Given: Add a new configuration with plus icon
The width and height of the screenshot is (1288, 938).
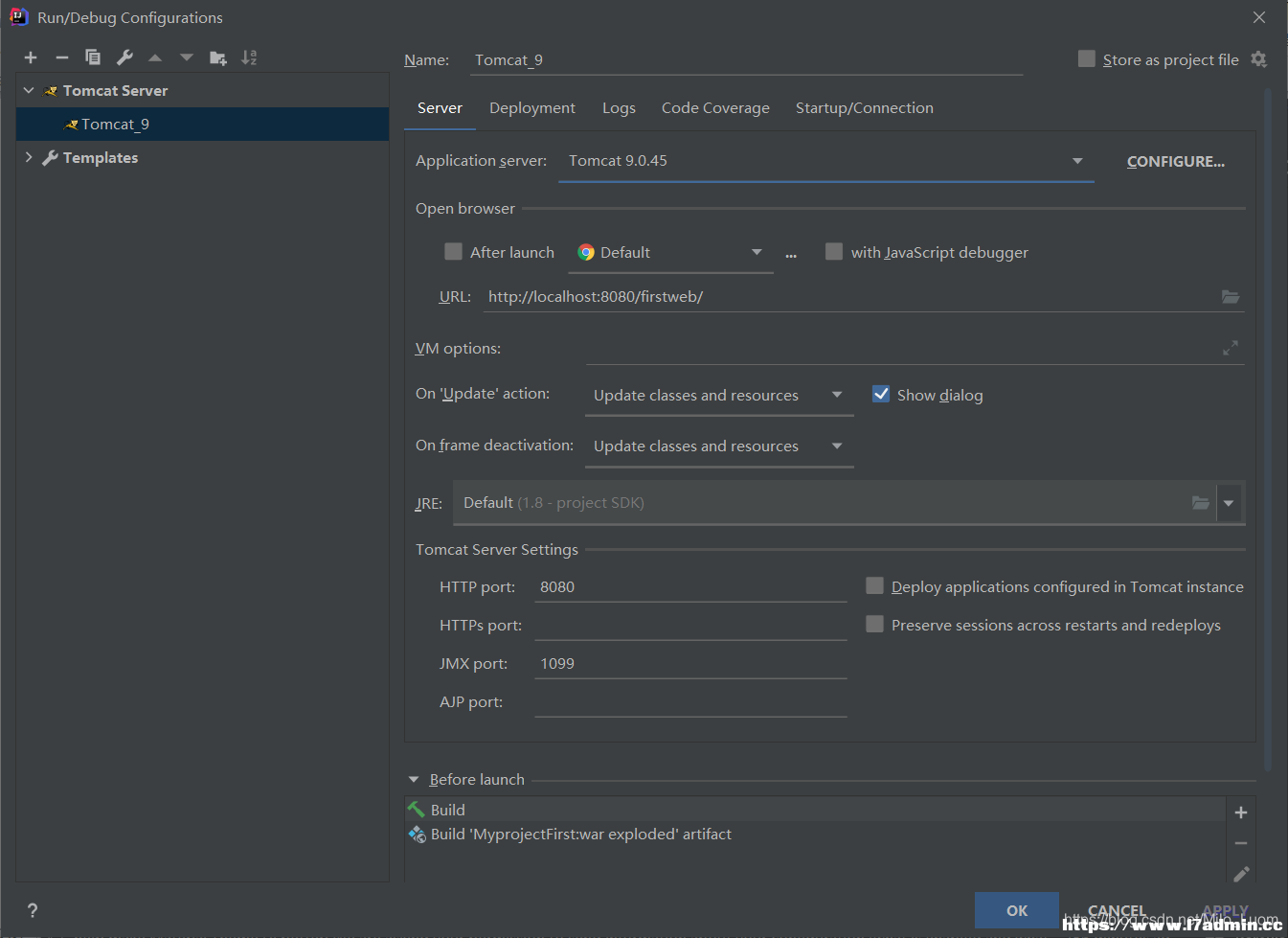Looking at the screenshot, I should pyautogui.click(x=31, y=57).
